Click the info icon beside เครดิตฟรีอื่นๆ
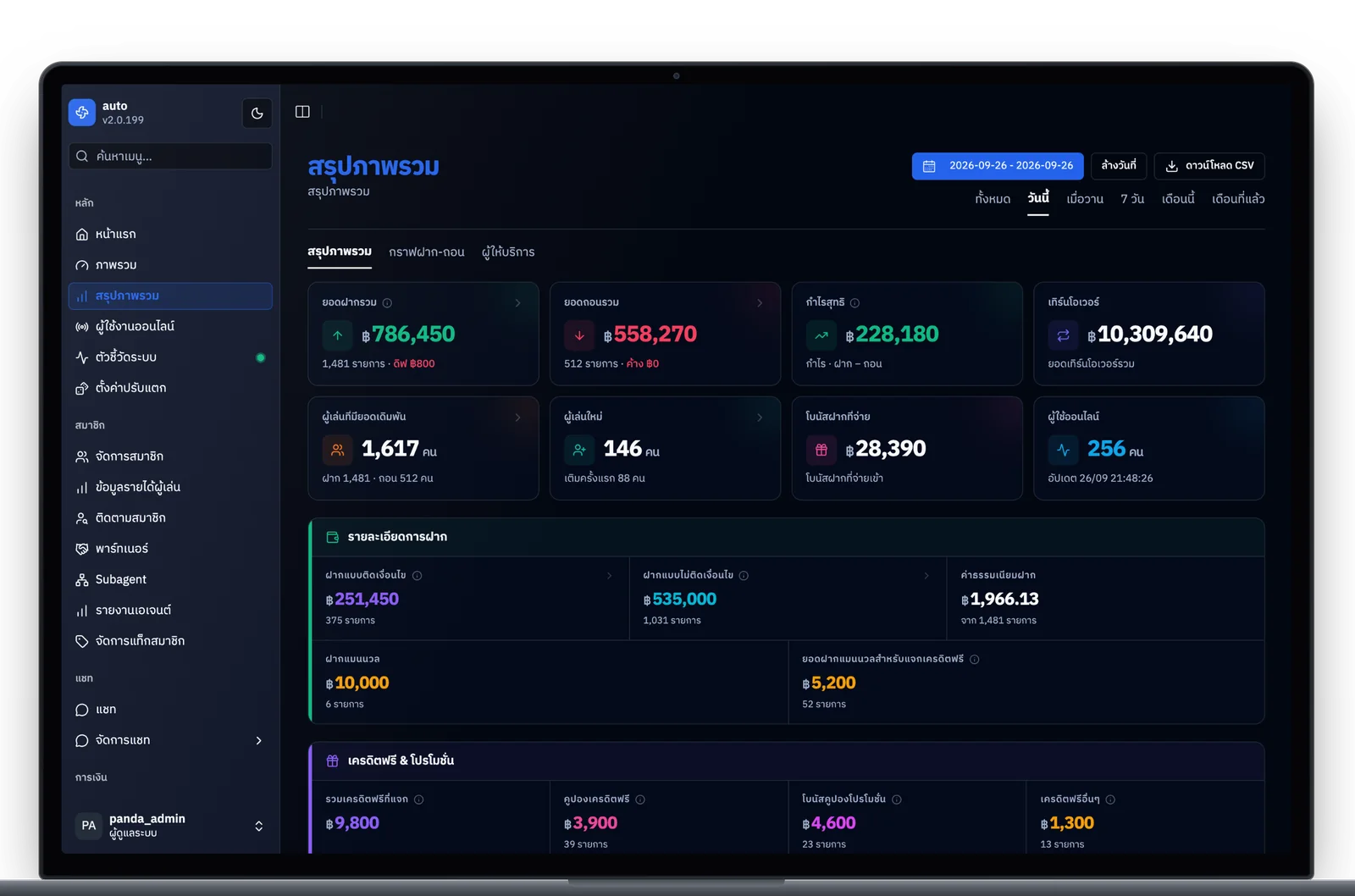1355x896 pixels. pyautogui.click(x=1110, y=799)
